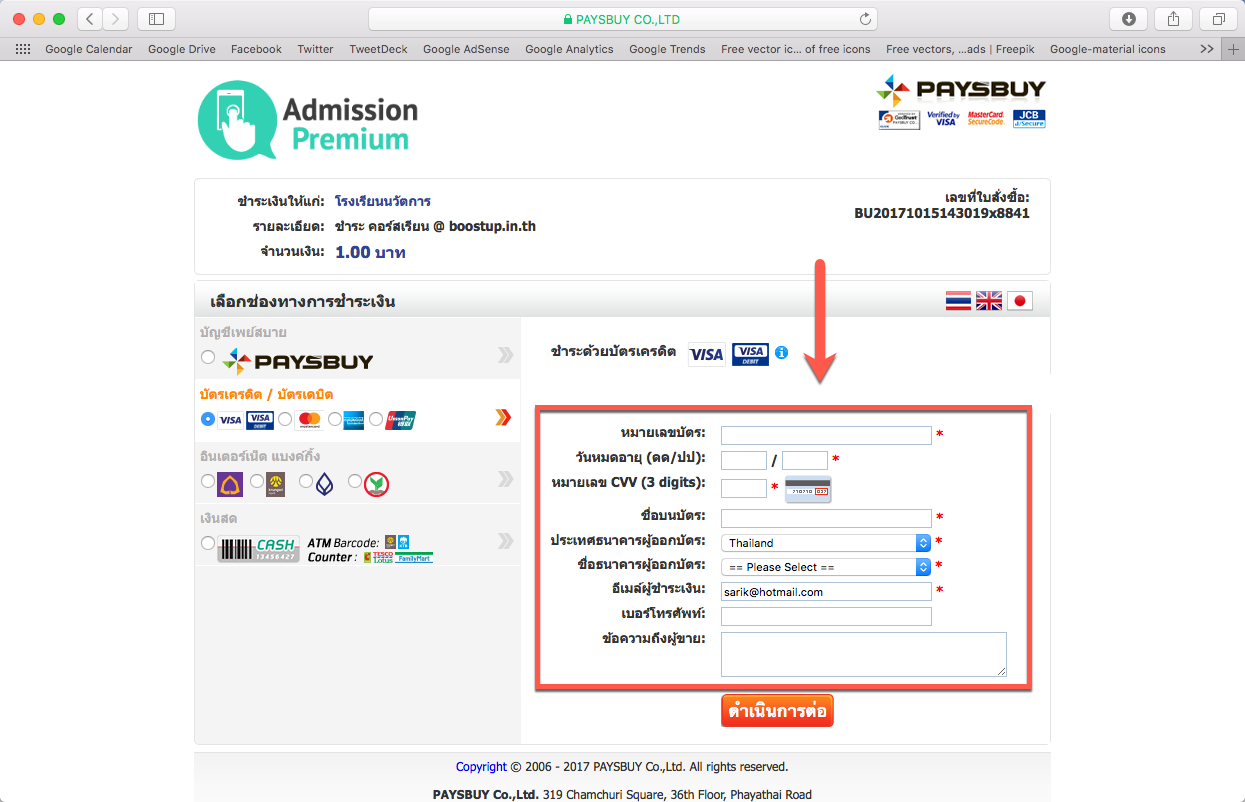This screenshot has height=802, width=1245.
Task: Click the card number input field
Action: [x=826, y=435]
